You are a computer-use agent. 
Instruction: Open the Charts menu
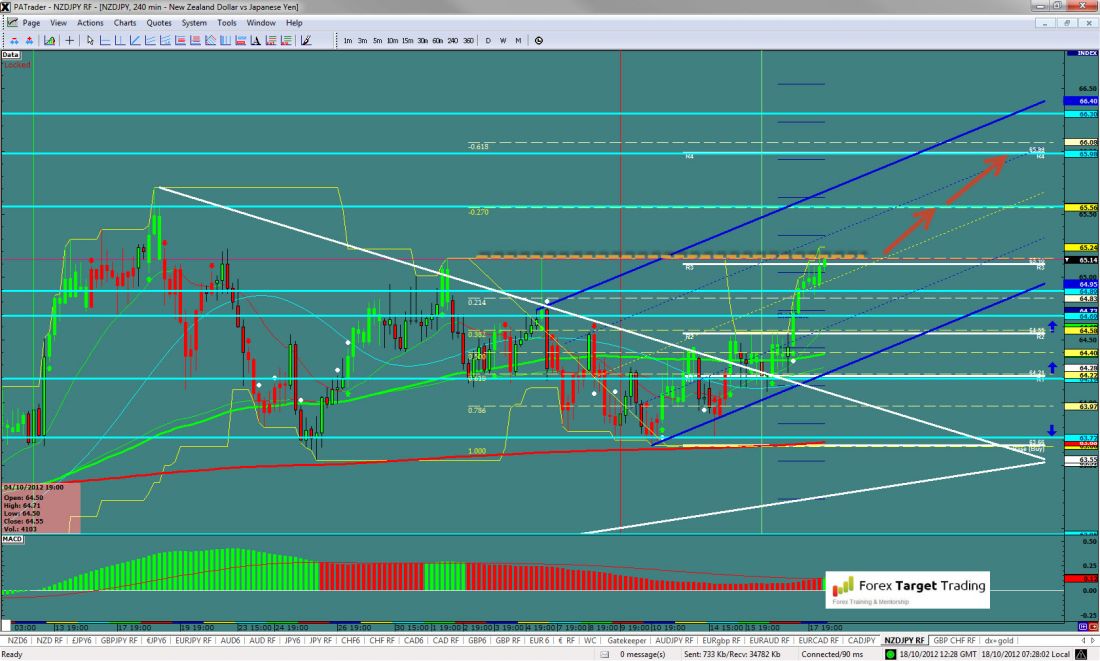click(x=125, y=22)
